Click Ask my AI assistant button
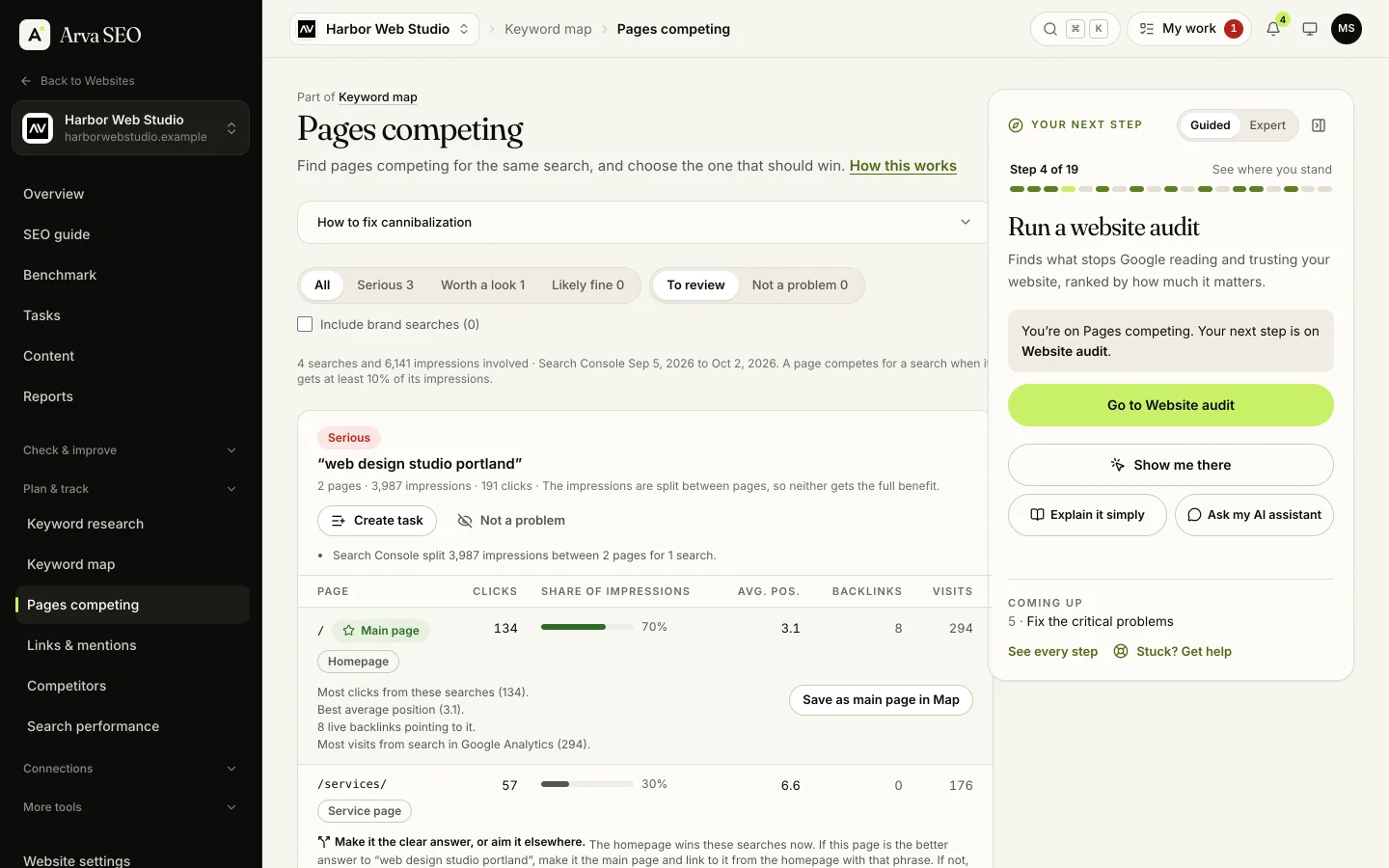 [1254, 515]
